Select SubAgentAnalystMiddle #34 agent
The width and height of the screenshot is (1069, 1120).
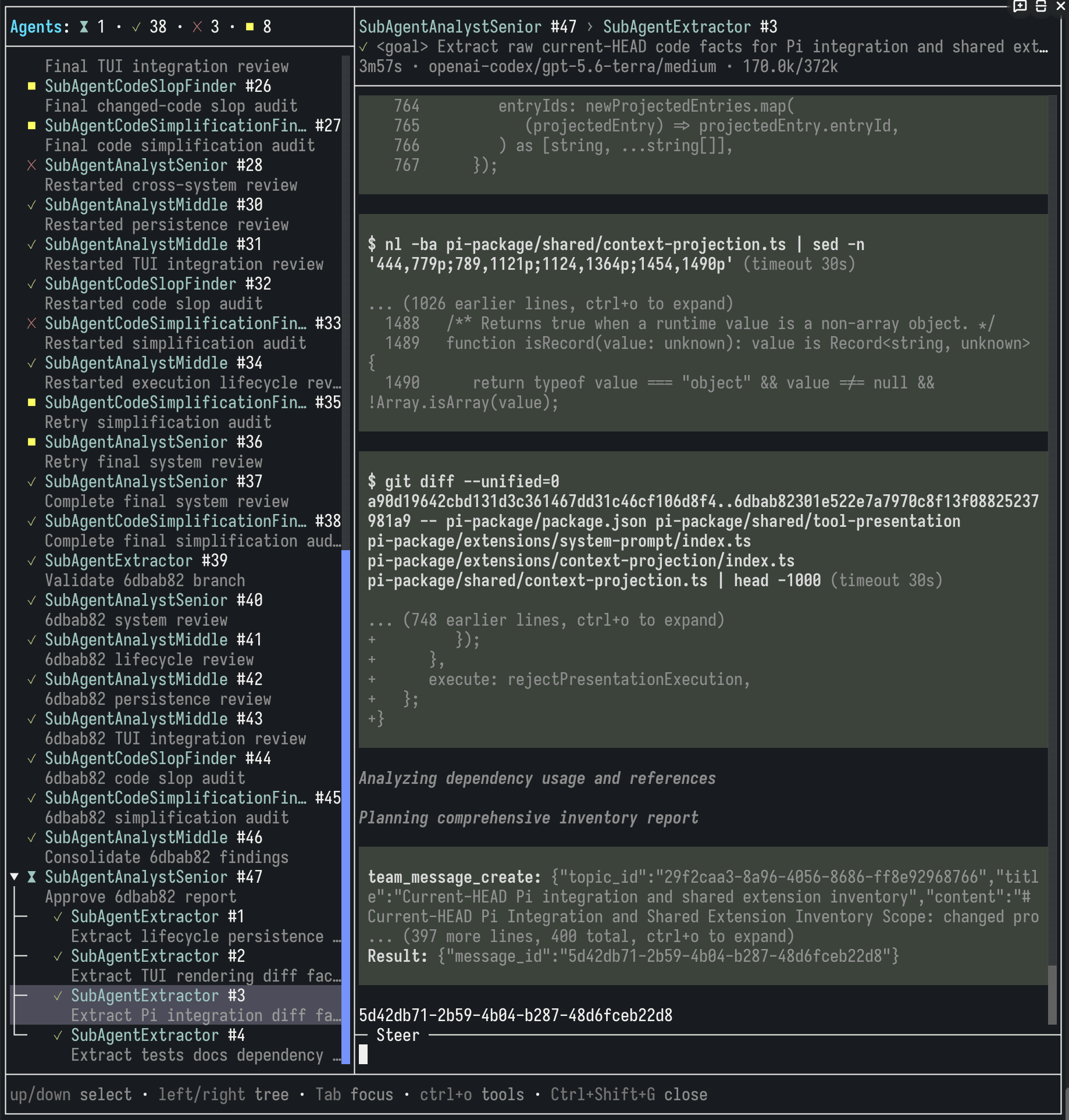coord(154,363)
